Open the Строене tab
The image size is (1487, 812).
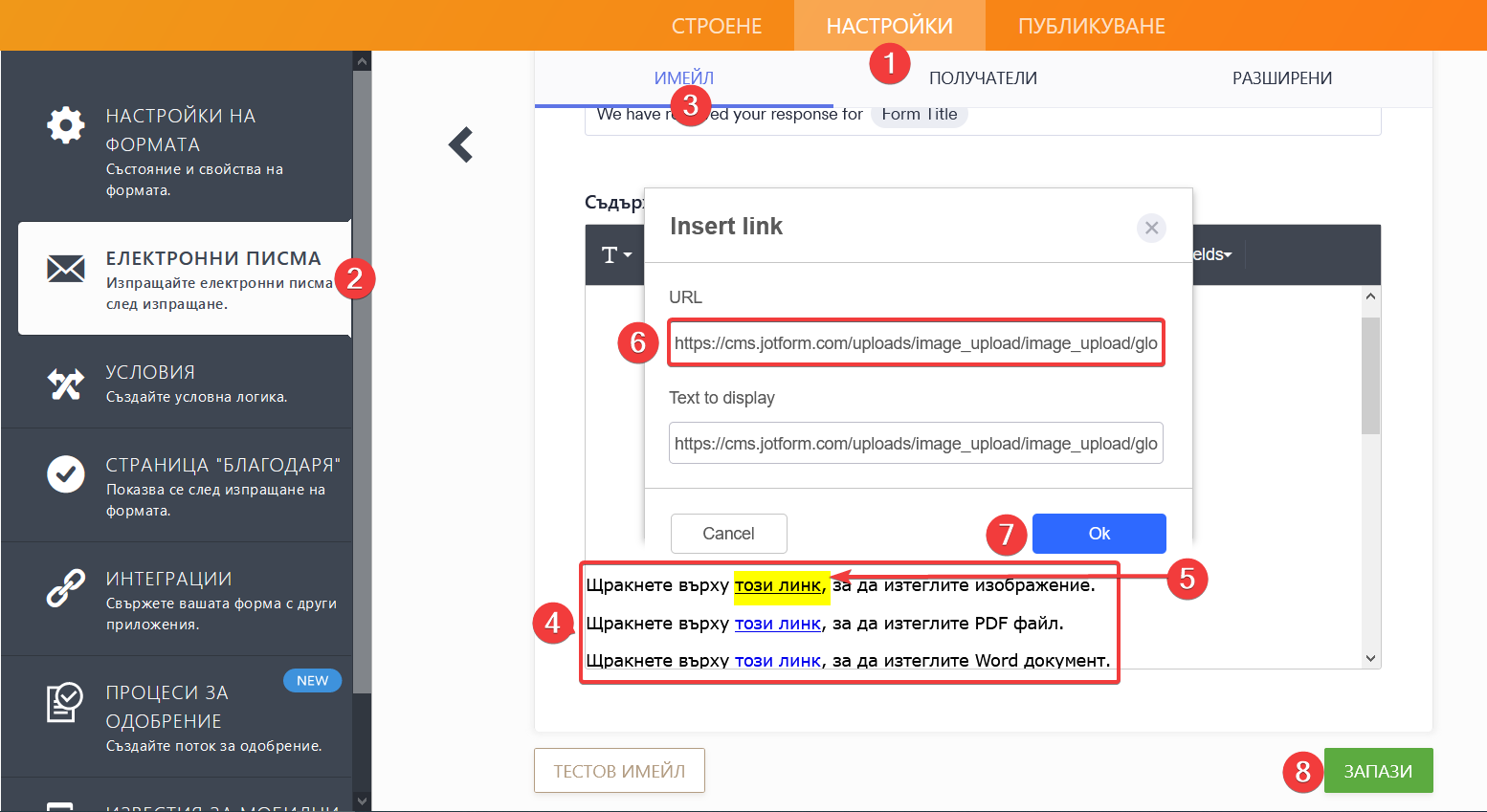(x=717, y=26)
